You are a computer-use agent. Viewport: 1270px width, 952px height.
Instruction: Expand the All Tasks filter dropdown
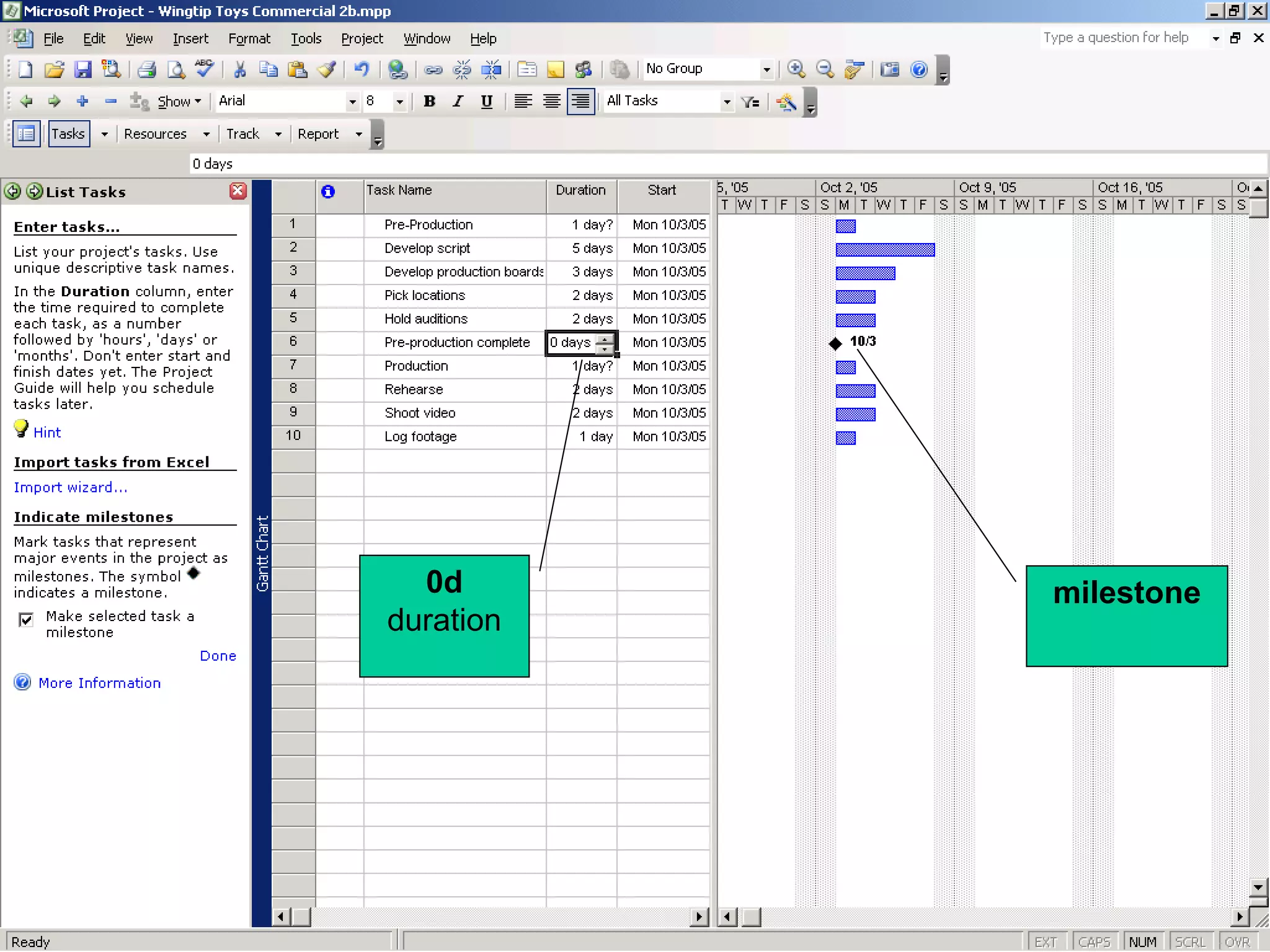tap(727, 101)
